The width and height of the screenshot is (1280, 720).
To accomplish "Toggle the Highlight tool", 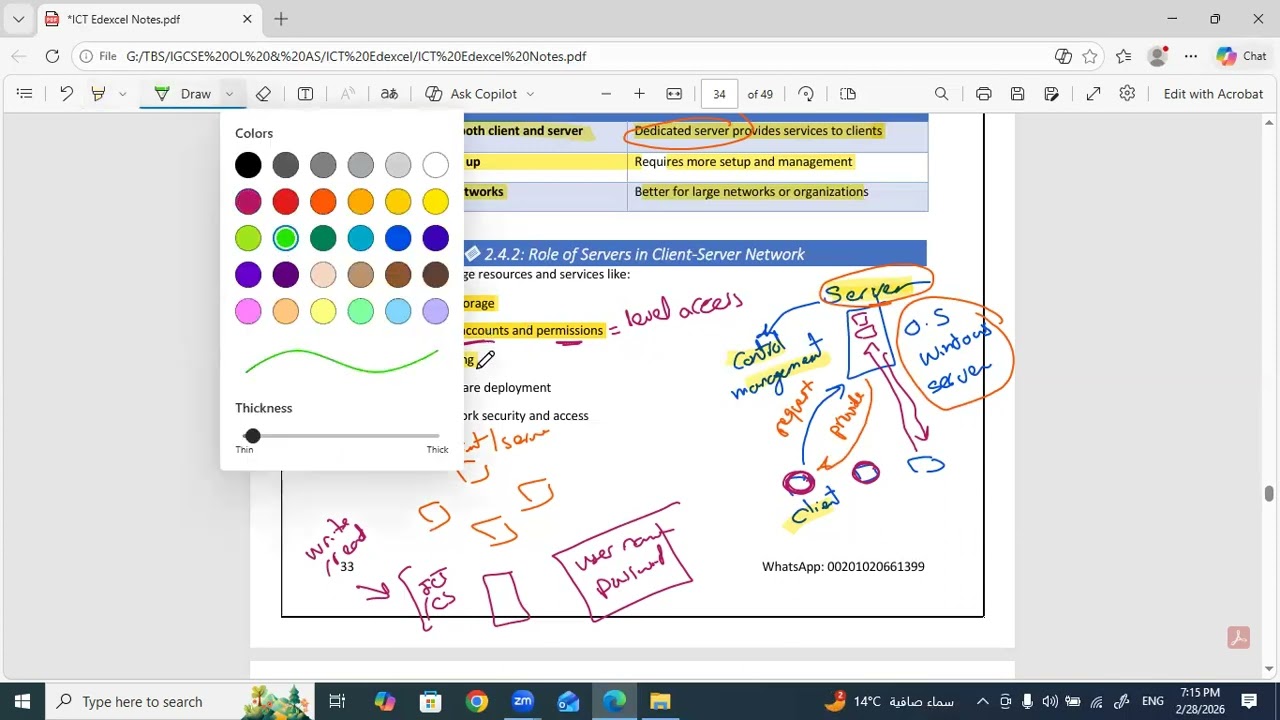I will pyautogui.click(x=98, y=94).
